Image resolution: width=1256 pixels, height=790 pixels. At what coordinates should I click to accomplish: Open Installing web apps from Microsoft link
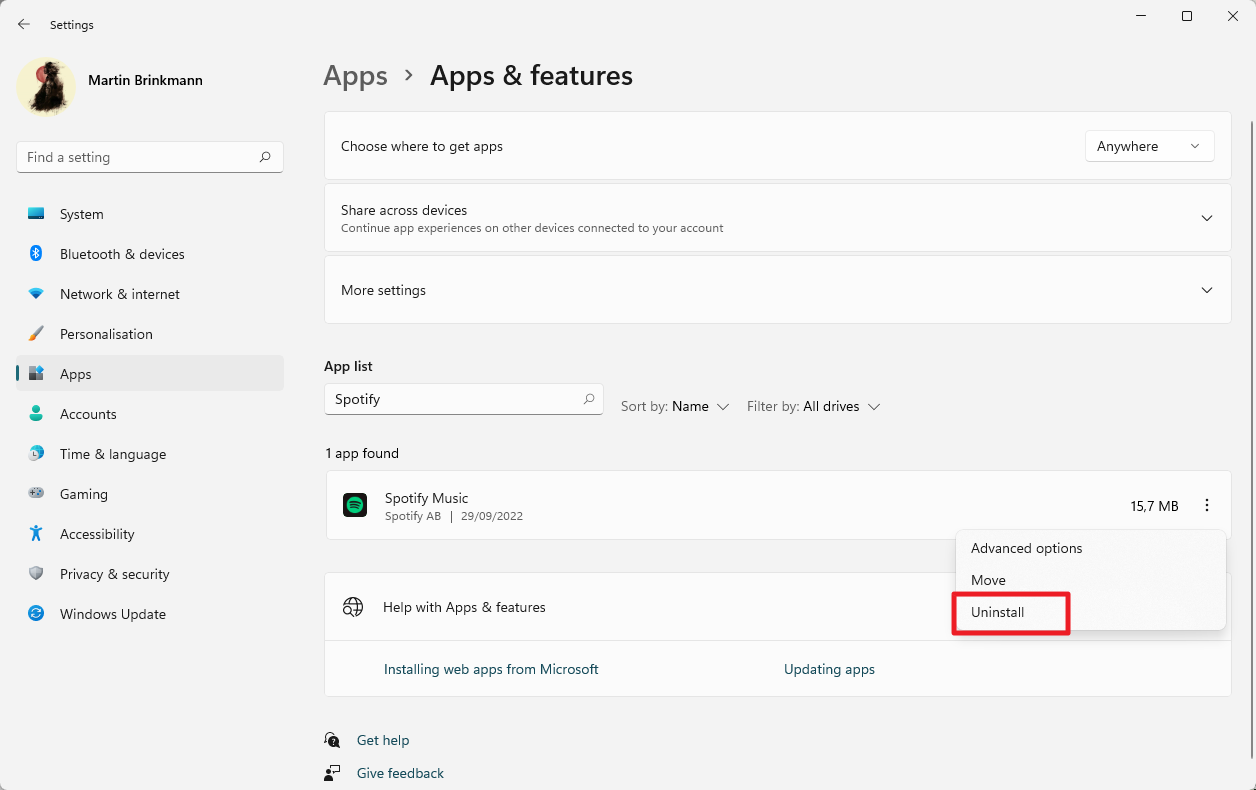[491, 669]
